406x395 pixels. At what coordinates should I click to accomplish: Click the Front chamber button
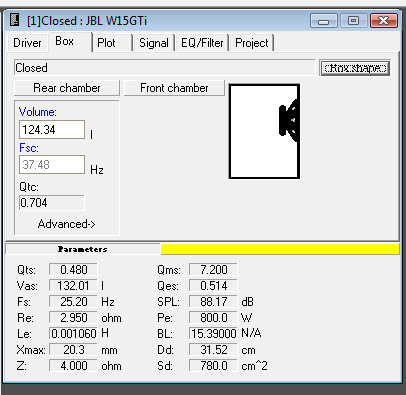click(174, 88)
